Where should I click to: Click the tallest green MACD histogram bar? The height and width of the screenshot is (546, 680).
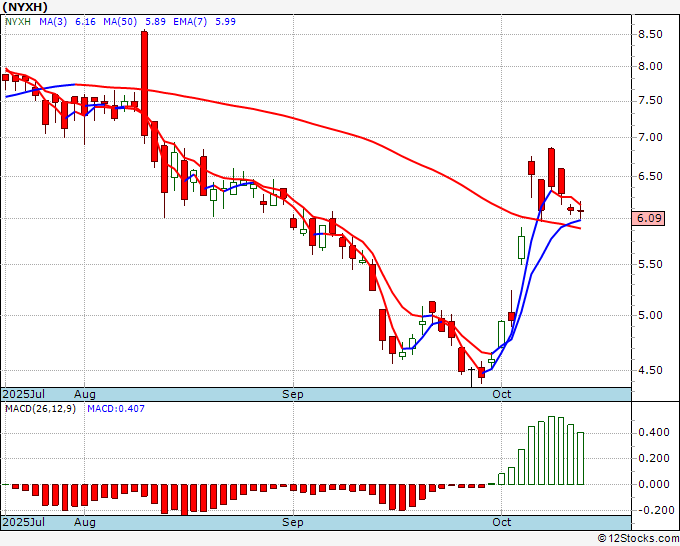pyautogui.click(x=551, y=451)
